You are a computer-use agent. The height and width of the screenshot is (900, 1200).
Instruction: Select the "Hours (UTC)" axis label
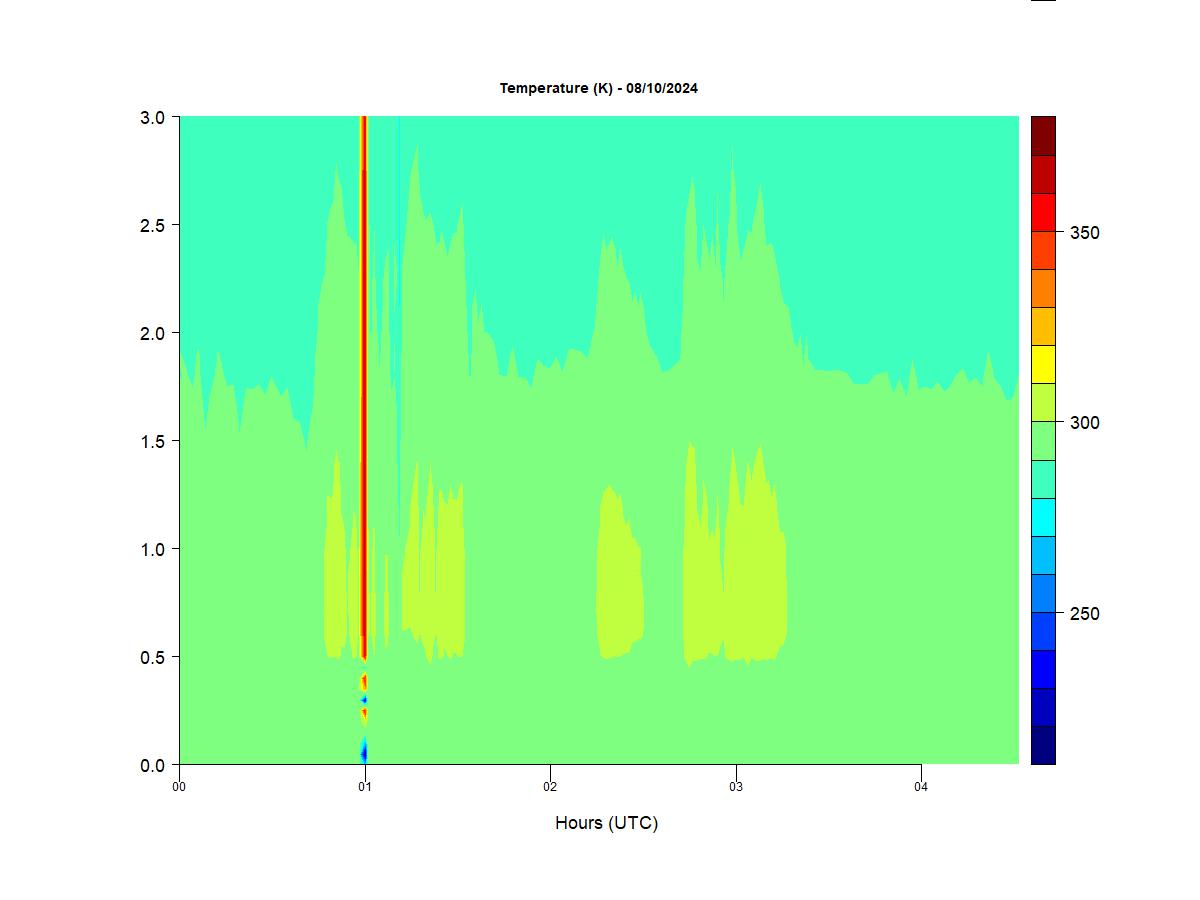tap(607, 823)
